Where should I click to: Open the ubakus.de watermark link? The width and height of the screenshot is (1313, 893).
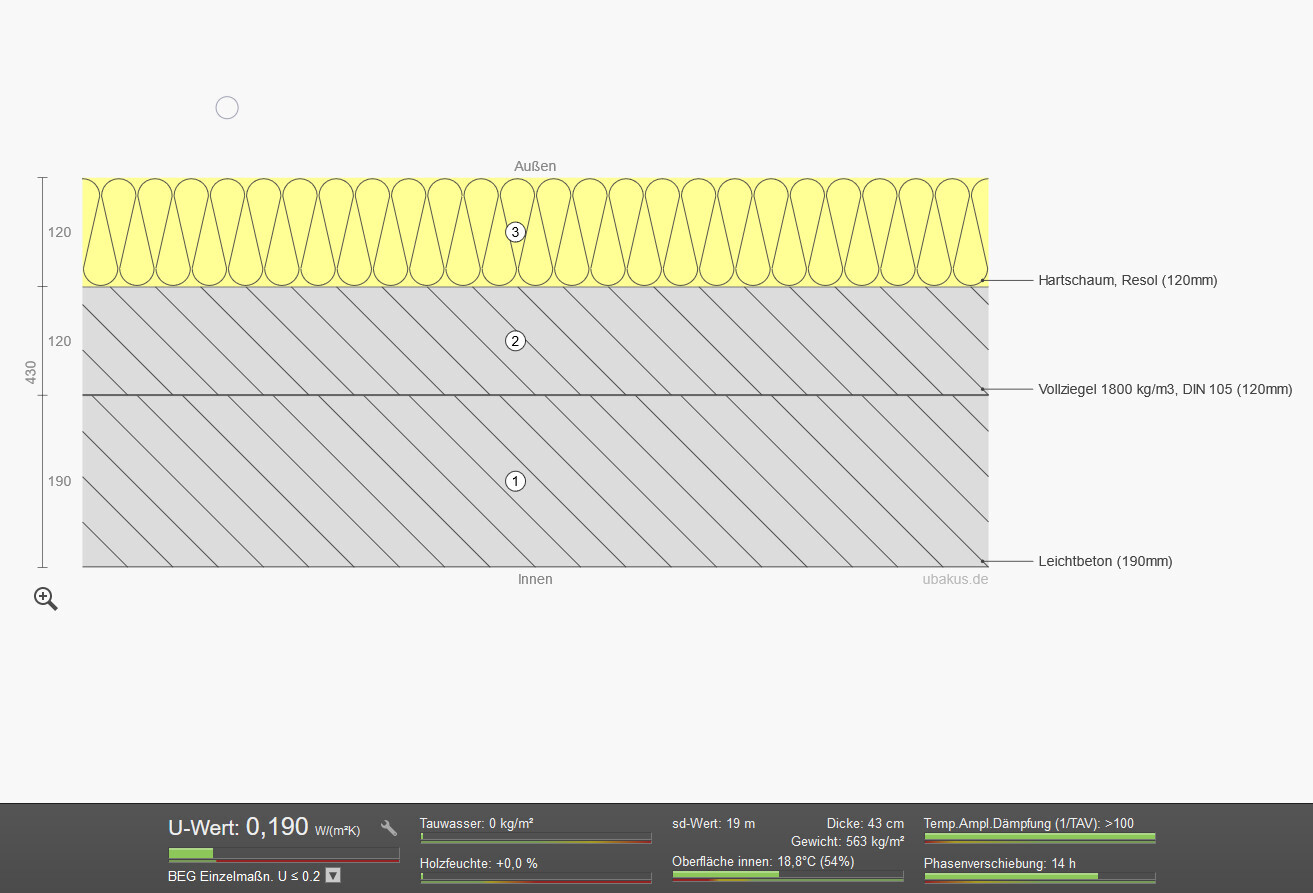click(x=954, y=579)
